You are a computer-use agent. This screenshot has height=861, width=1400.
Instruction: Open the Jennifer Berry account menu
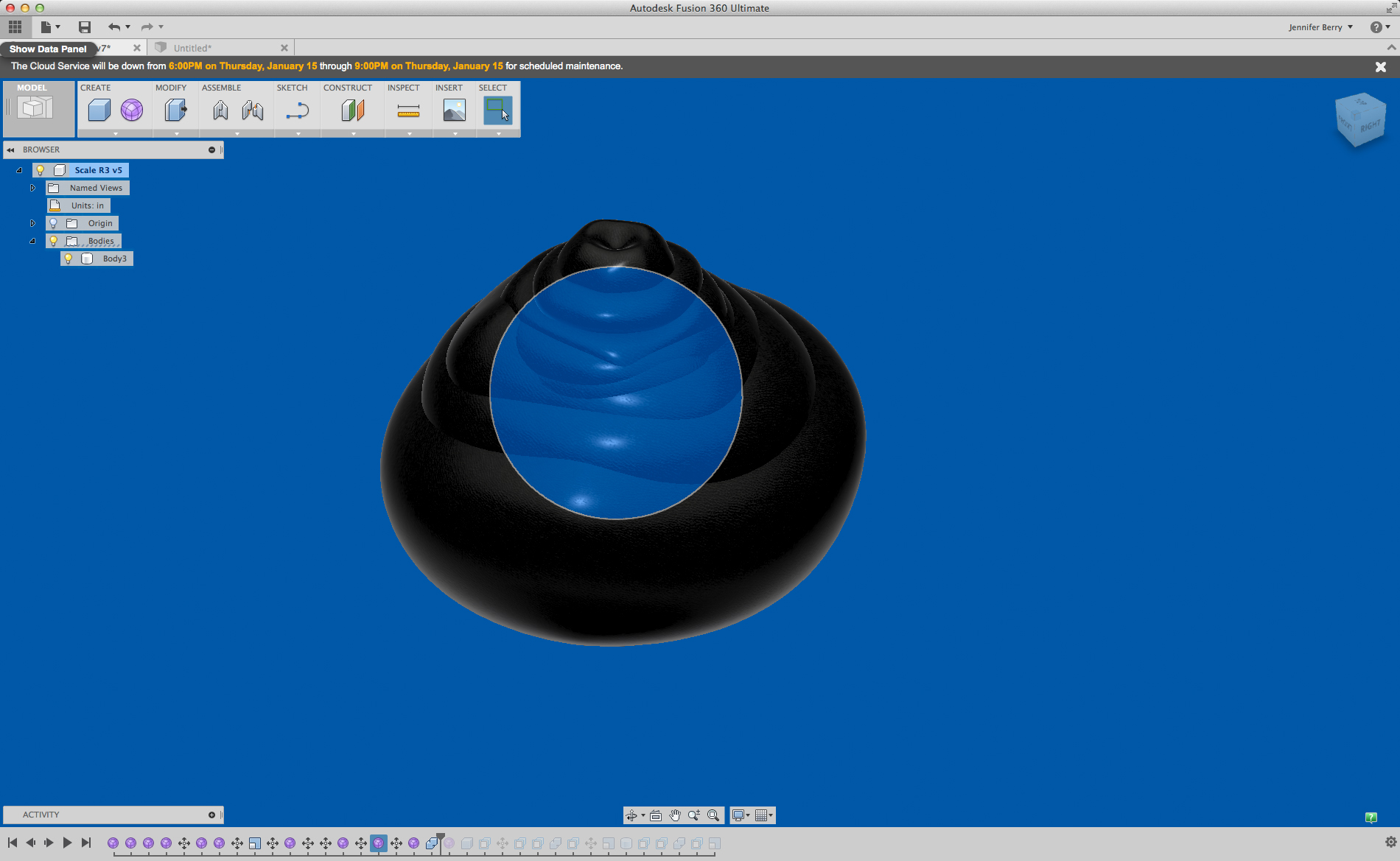(x=1320, y=27)
